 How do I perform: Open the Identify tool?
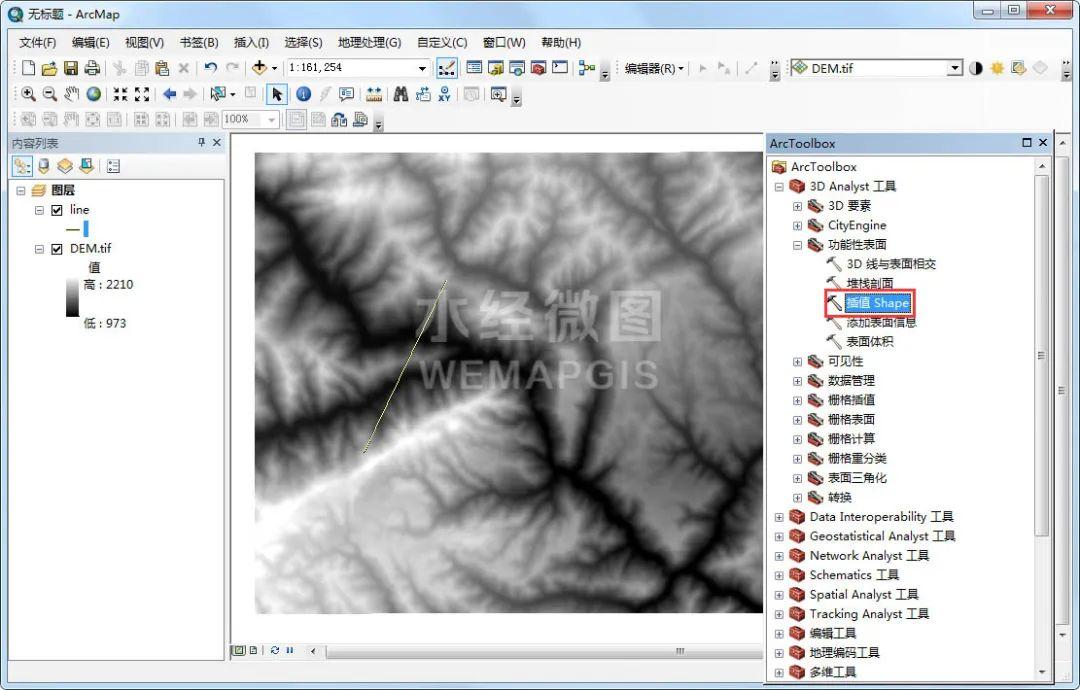(x=303, y=94)
